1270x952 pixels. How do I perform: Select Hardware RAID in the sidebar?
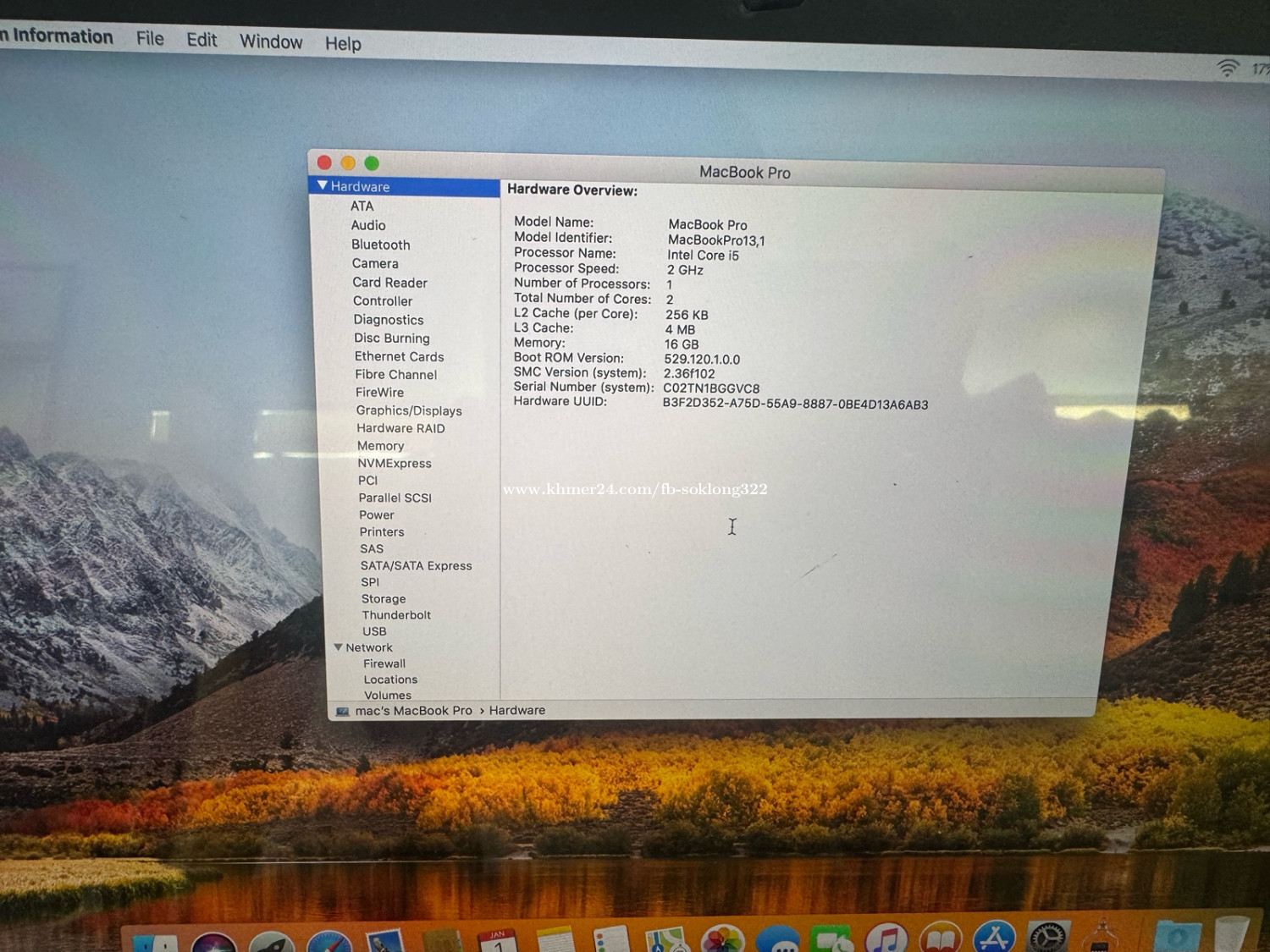400,428
